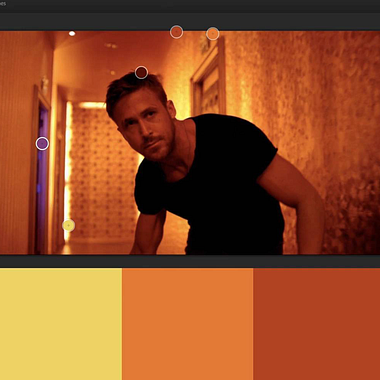This screenshot has height=380, width=380.
Task: Select the yellow color picker marker near the floor
Action: 68,226
